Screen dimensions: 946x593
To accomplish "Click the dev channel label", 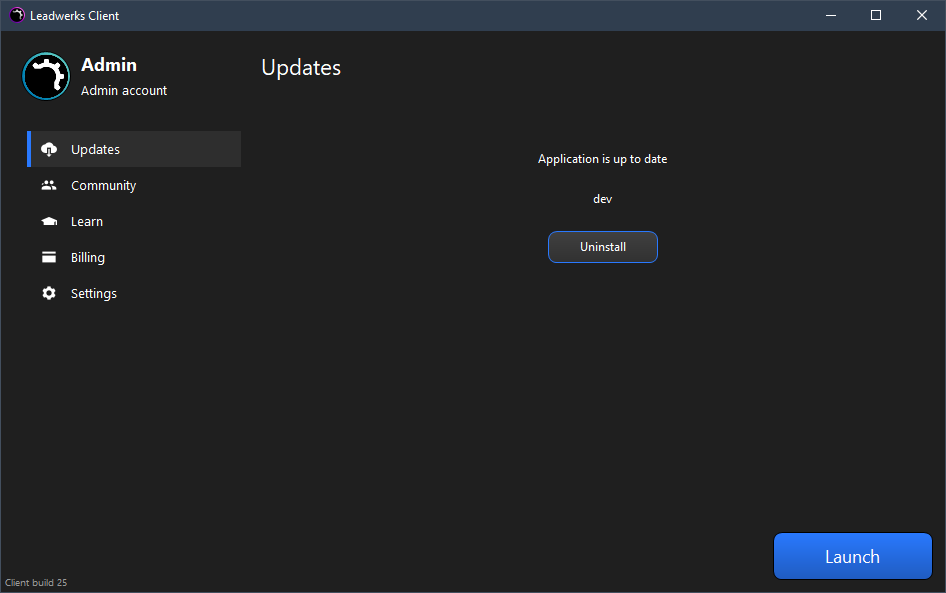I will (x=603, y=199).
